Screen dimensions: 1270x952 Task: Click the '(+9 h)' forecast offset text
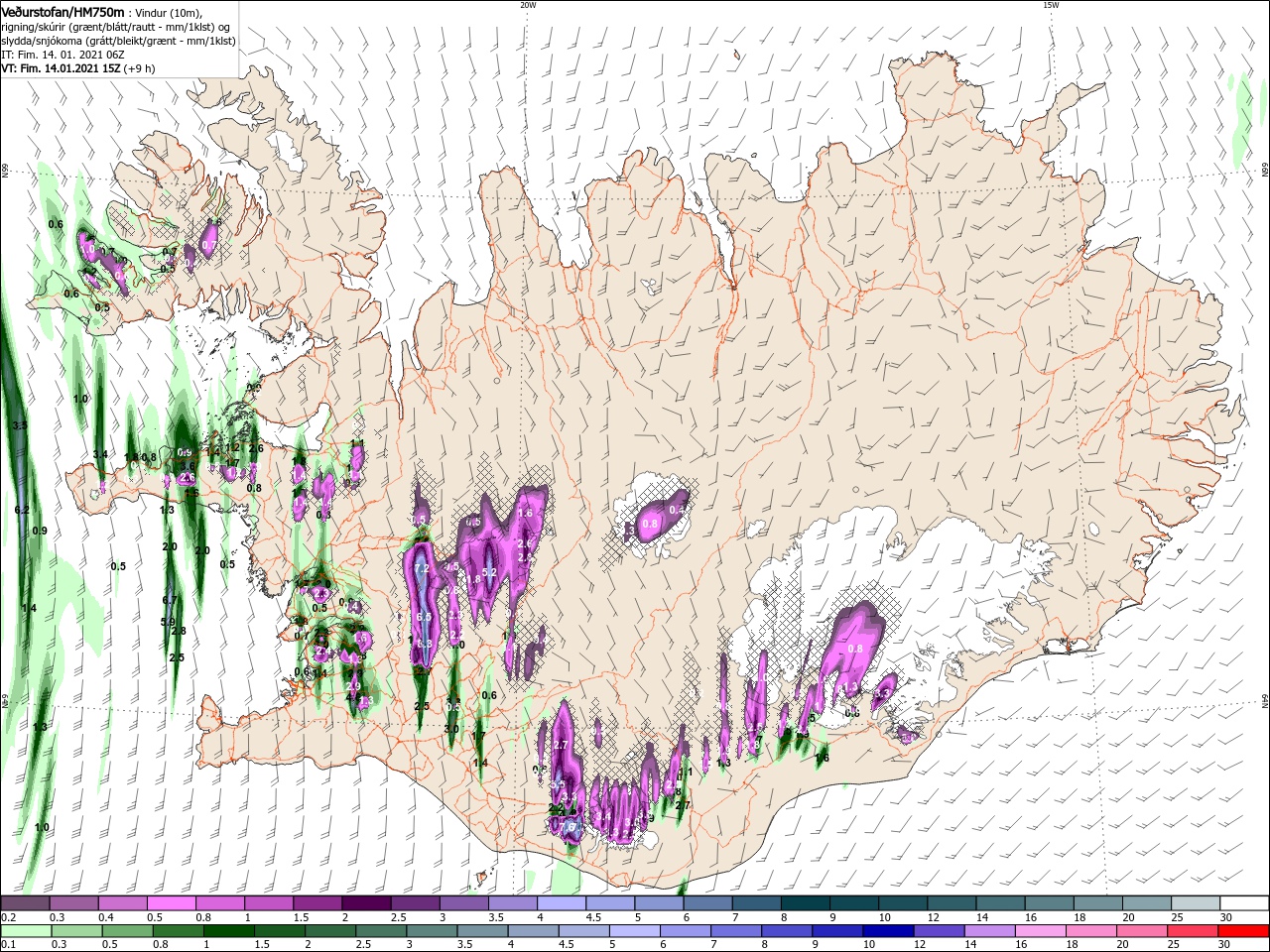pos(139,68)
